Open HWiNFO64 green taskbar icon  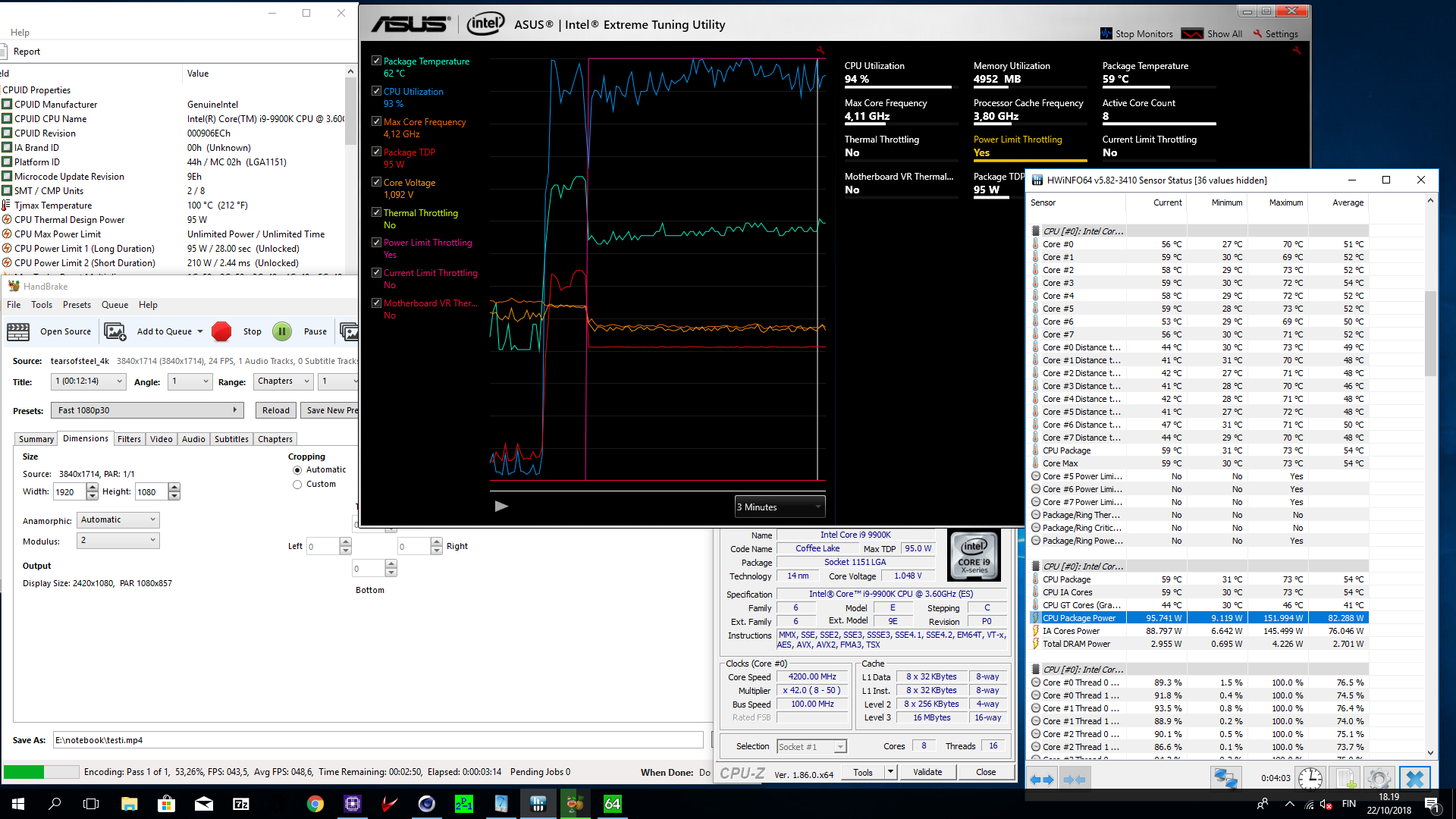[612, 804]
